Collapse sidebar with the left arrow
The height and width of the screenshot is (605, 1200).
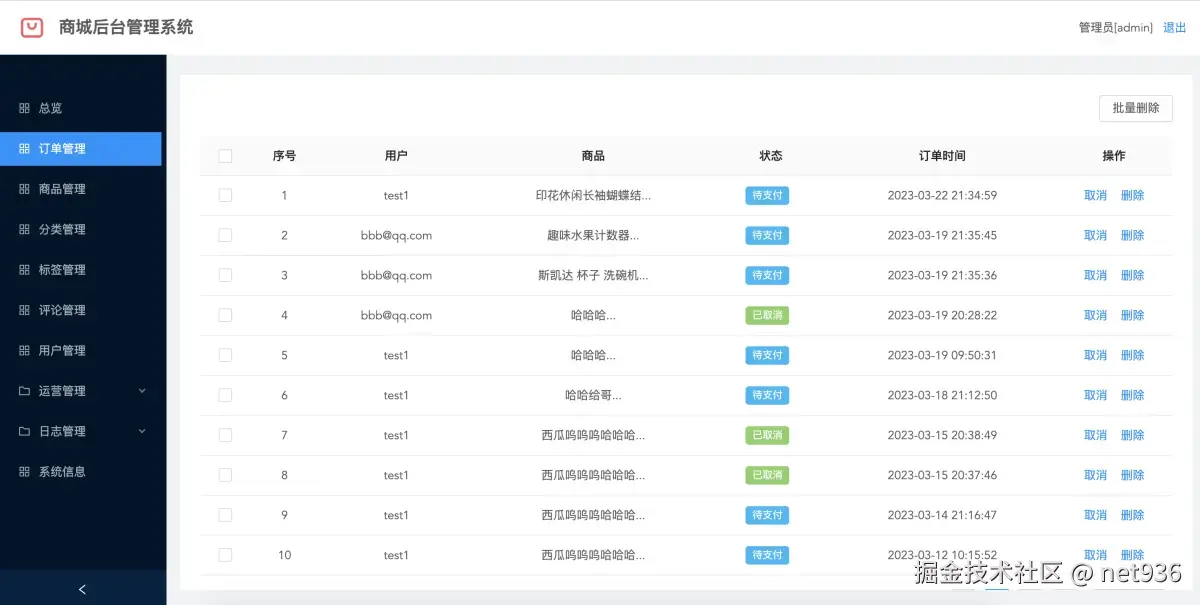[x=82, y=589]
